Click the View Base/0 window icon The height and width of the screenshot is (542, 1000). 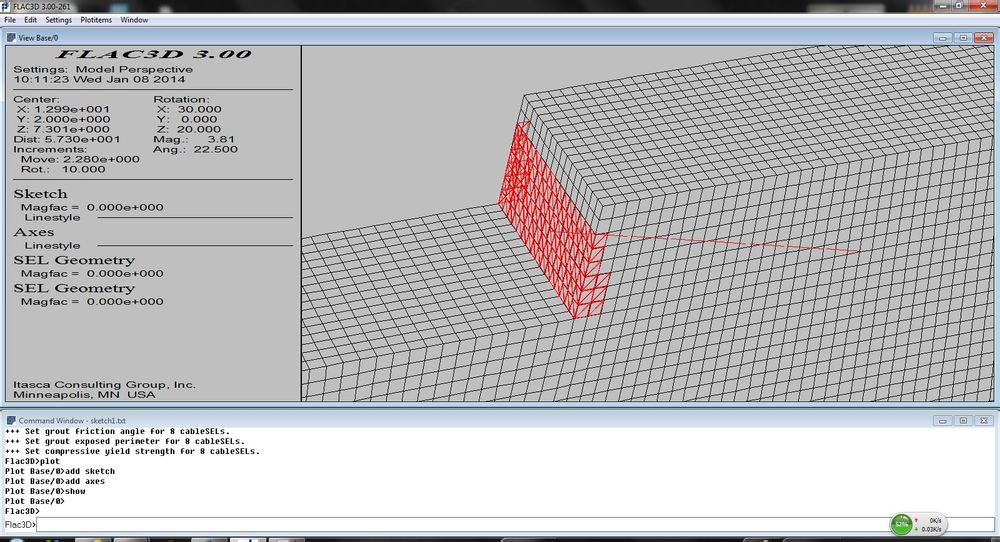pos(11,38)
